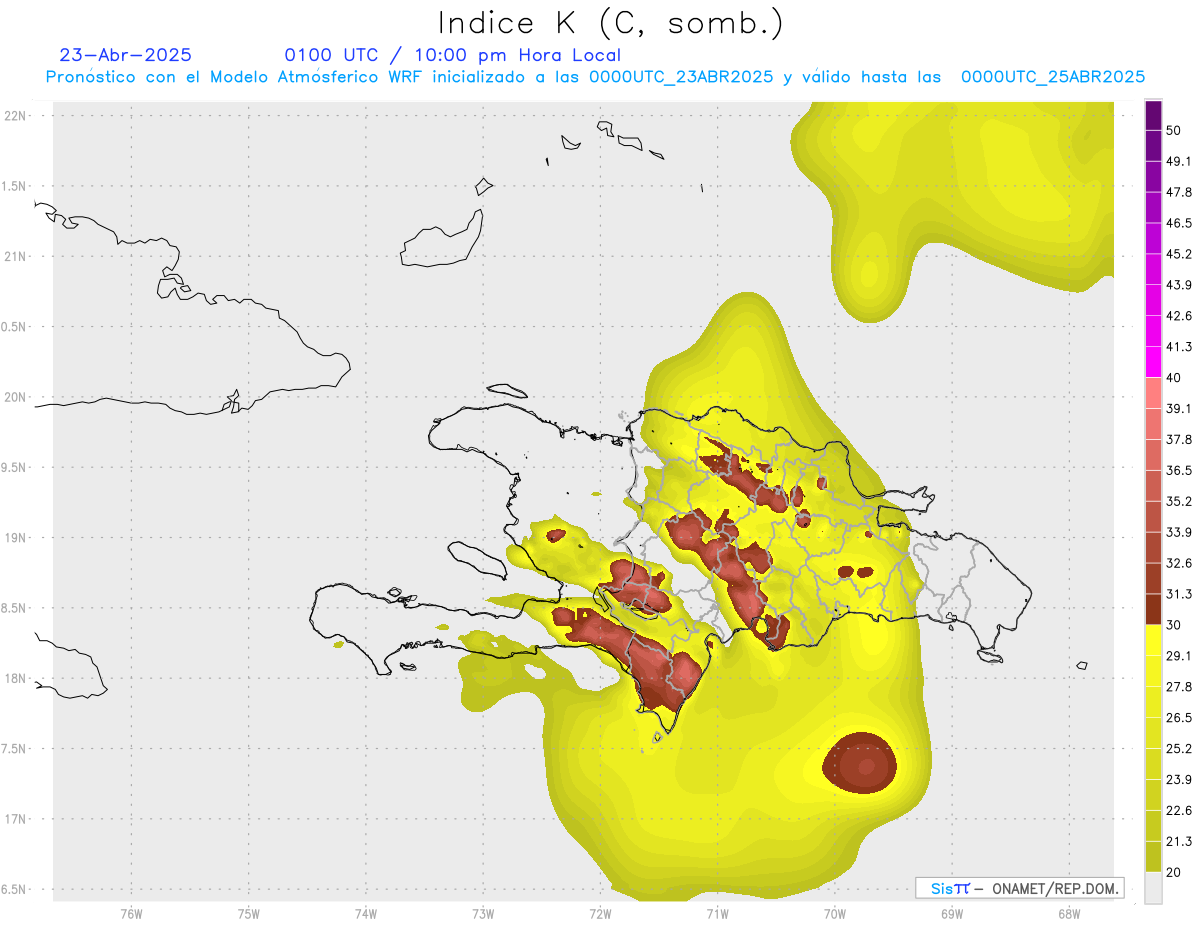Click the colorbar label '45.2'
This screenshot has width=1200, height=927.
click(1179, 254)
